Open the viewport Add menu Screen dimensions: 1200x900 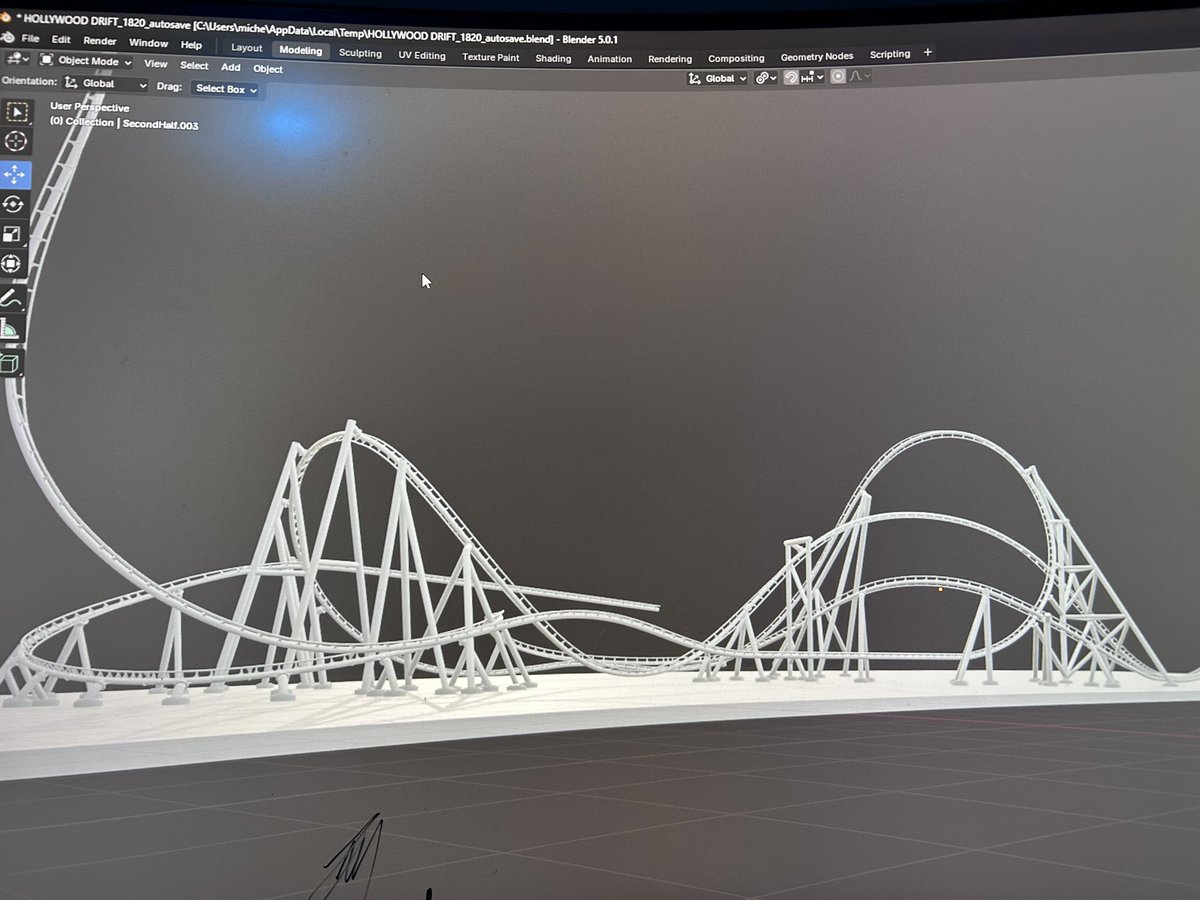pos(231,67)
